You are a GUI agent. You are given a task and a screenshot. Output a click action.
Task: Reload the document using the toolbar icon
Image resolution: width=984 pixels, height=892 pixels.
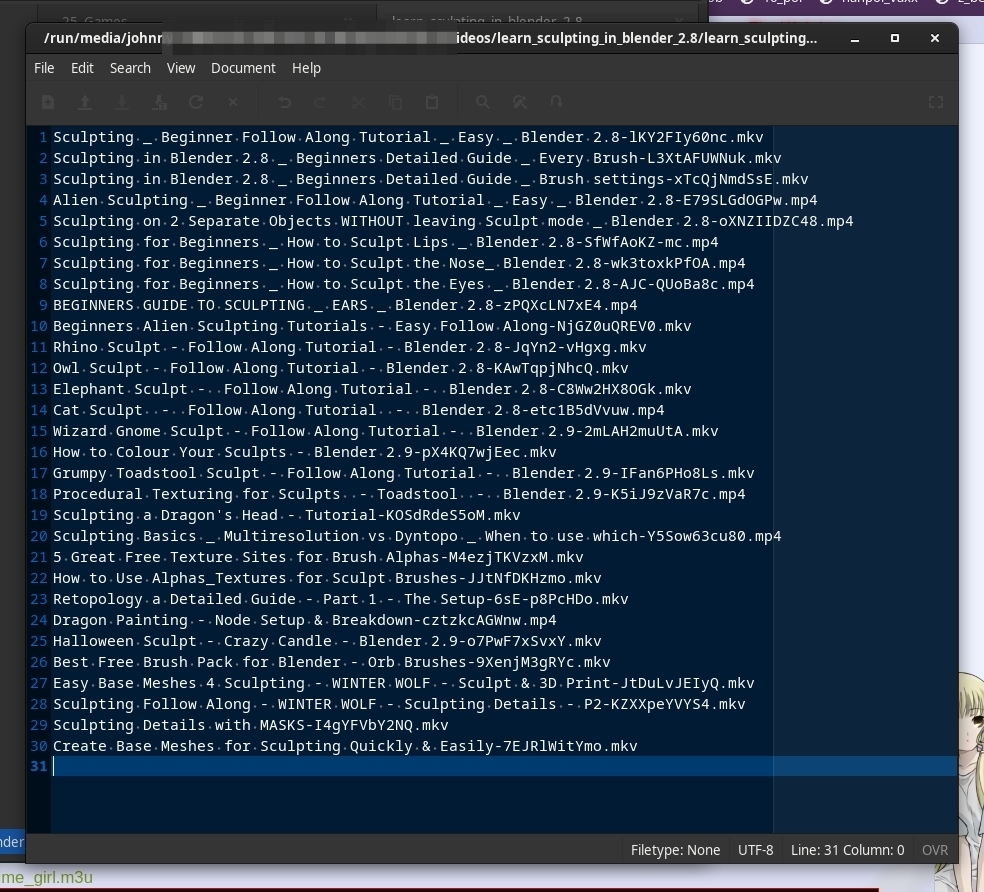[x=196, y=102]
